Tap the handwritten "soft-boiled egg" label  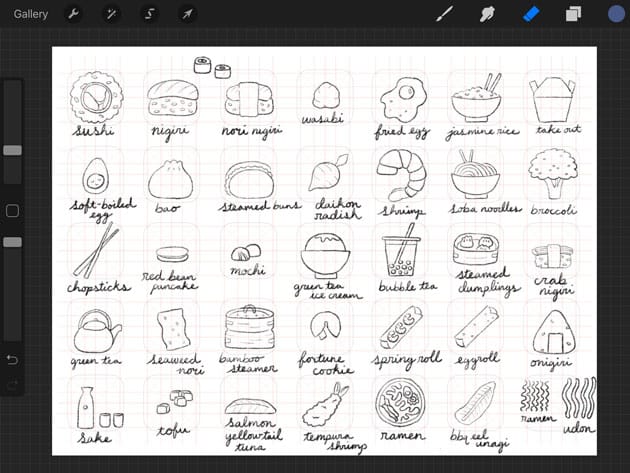tap(103, 209)
